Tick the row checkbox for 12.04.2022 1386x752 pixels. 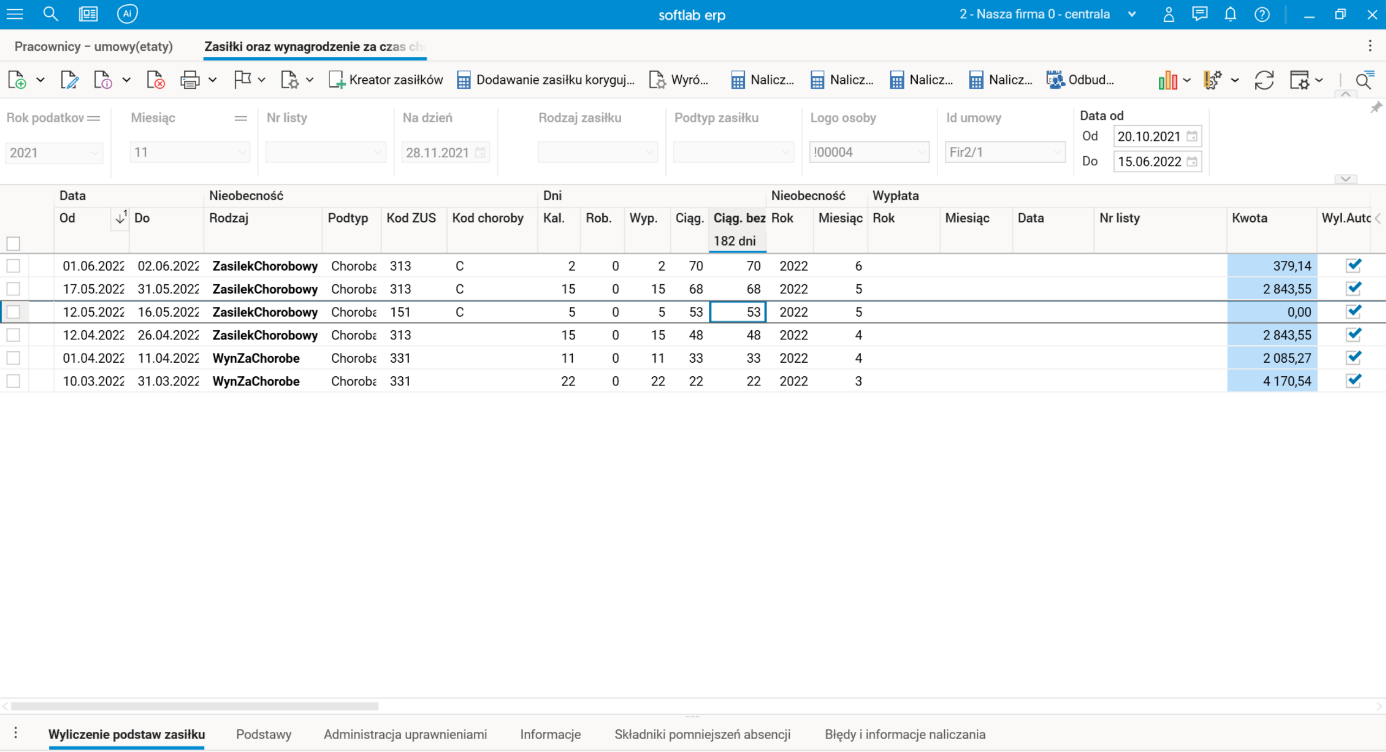point(13,335)
